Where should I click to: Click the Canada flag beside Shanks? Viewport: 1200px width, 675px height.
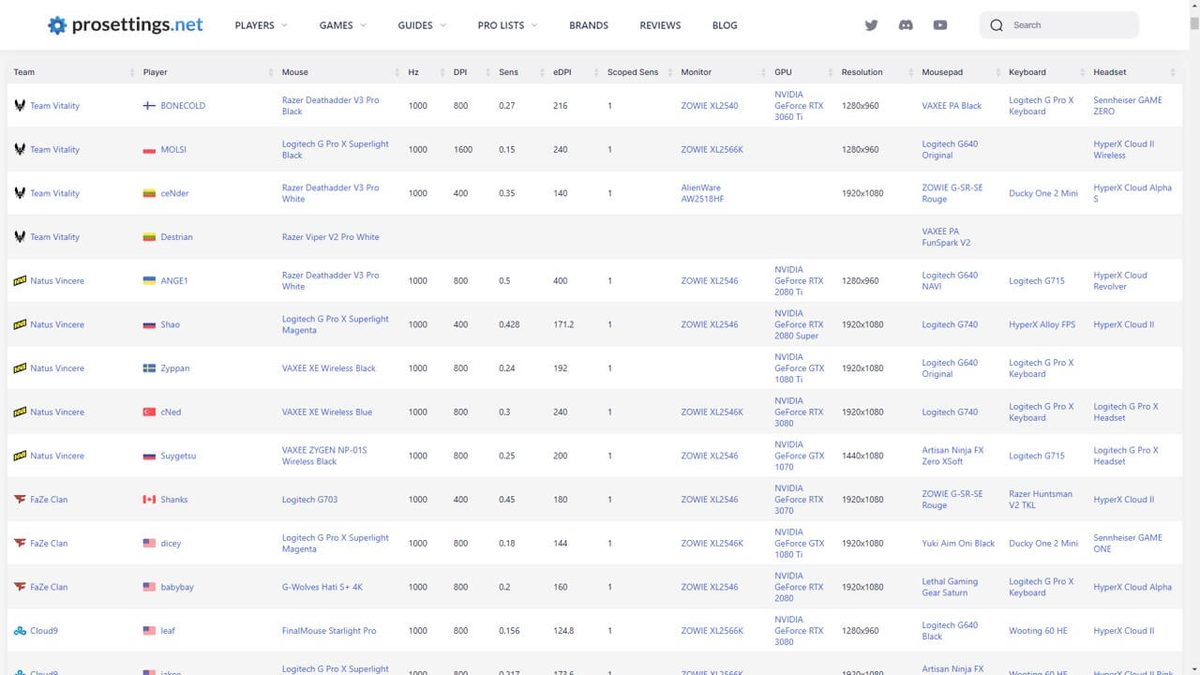(149, 500)
